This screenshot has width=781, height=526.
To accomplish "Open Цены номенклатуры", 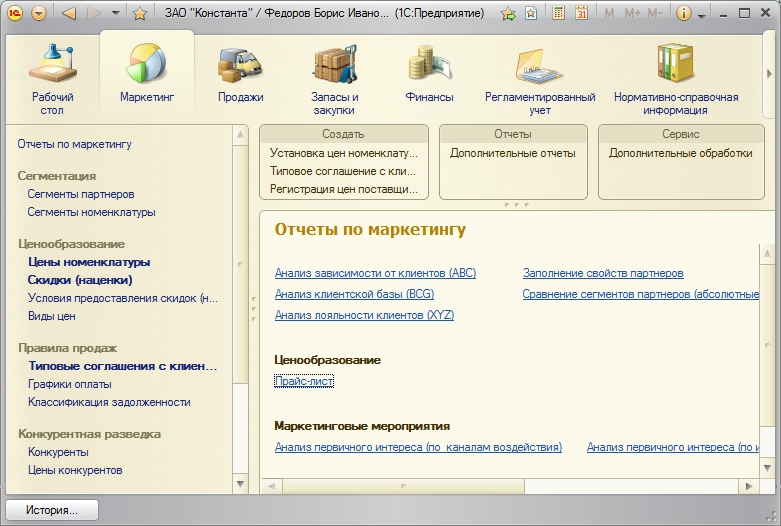I will coord(89,262).
